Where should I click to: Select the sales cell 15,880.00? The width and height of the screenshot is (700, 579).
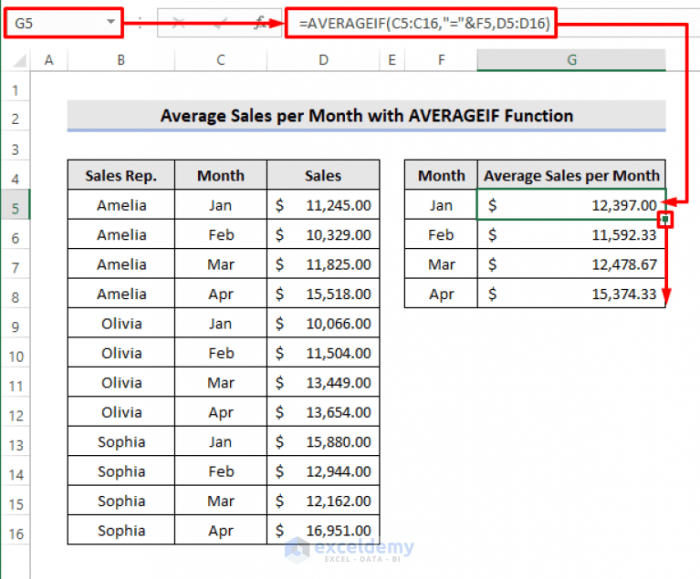click(323, 442)
